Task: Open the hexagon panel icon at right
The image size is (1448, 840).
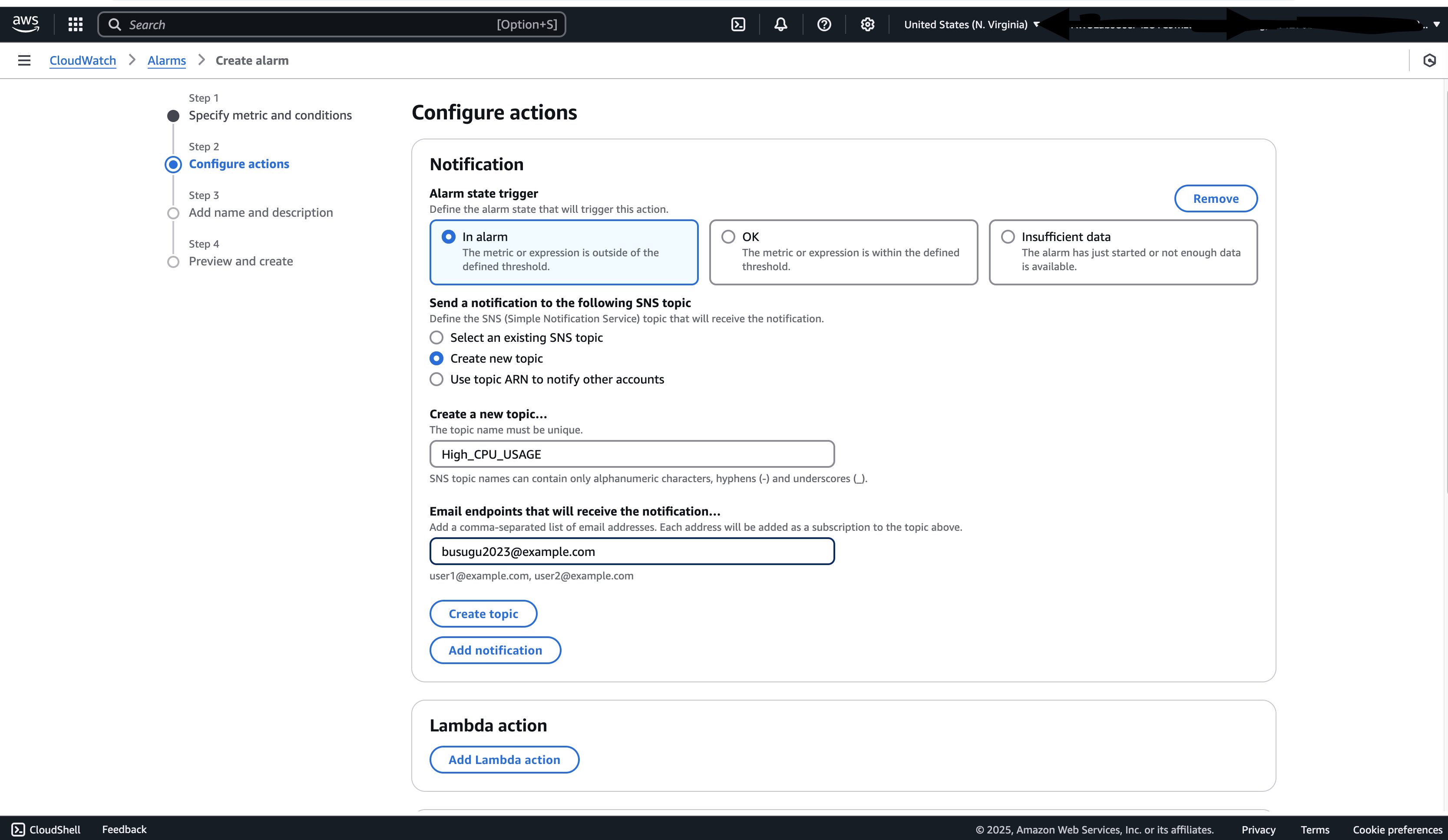Action: coord(1429,60)
